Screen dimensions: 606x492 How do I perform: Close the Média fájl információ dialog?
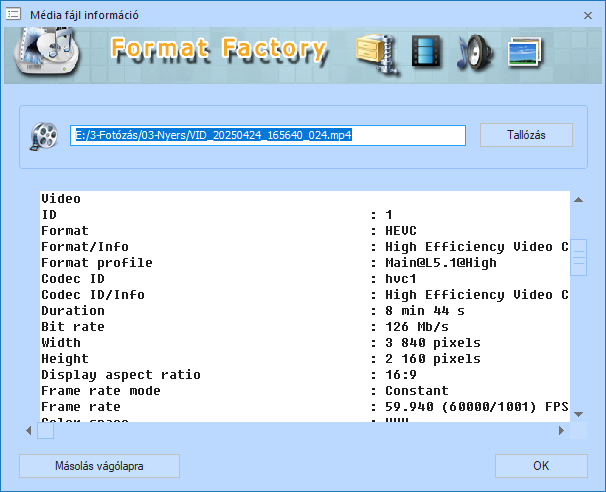tap(588, 15)
